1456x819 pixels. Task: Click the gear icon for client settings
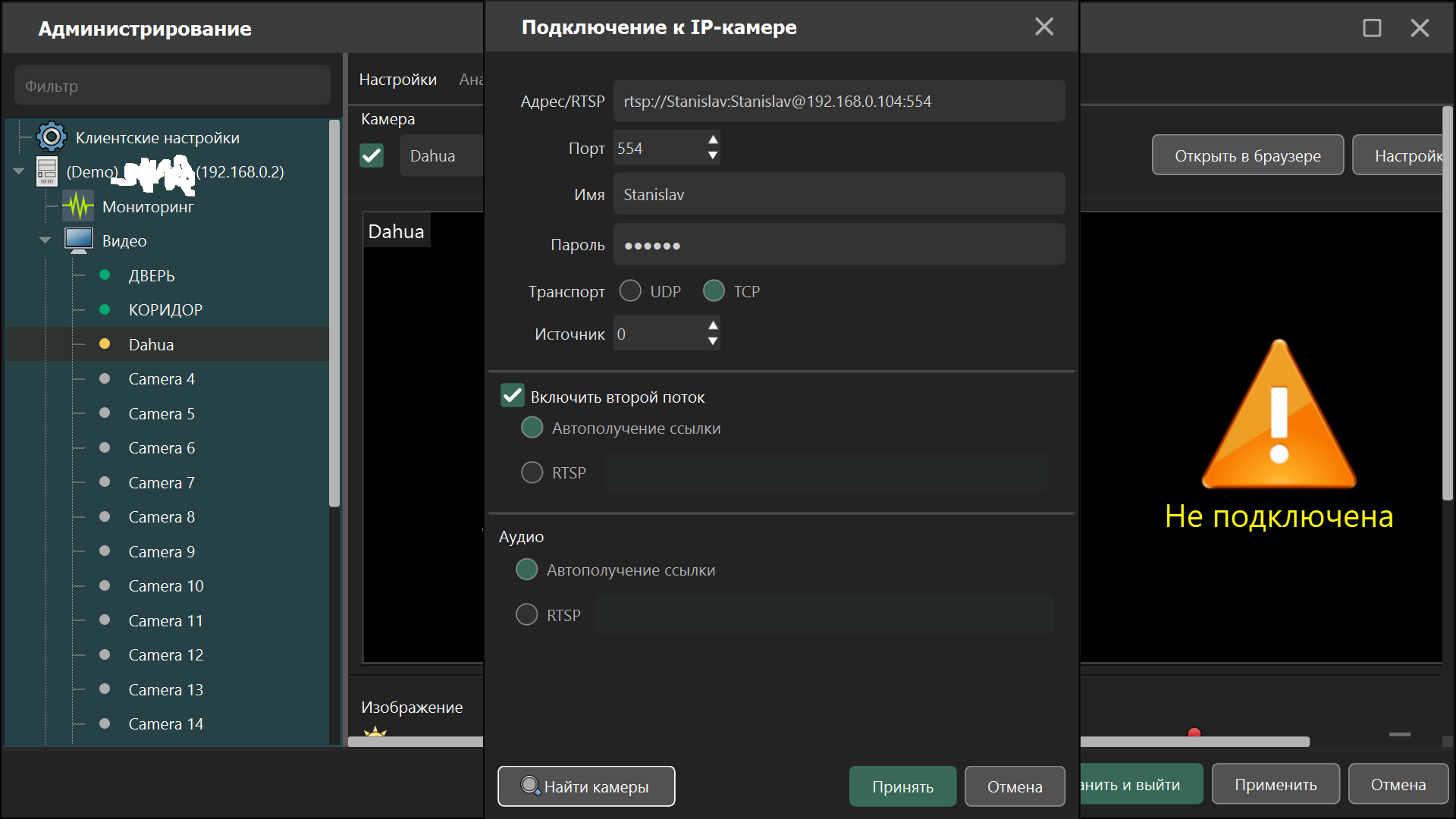pyautogui.click(x=52, y=137)
